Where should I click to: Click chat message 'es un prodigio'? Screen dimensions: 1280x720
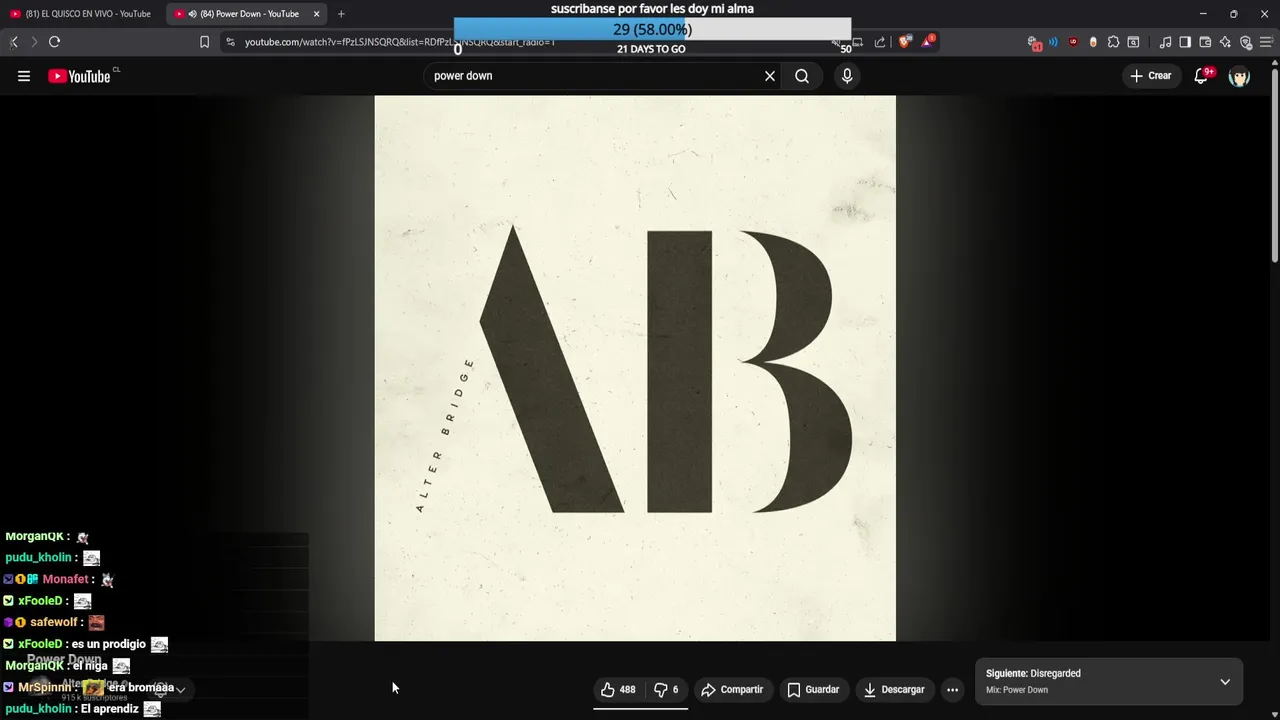(x=109, y=644)
